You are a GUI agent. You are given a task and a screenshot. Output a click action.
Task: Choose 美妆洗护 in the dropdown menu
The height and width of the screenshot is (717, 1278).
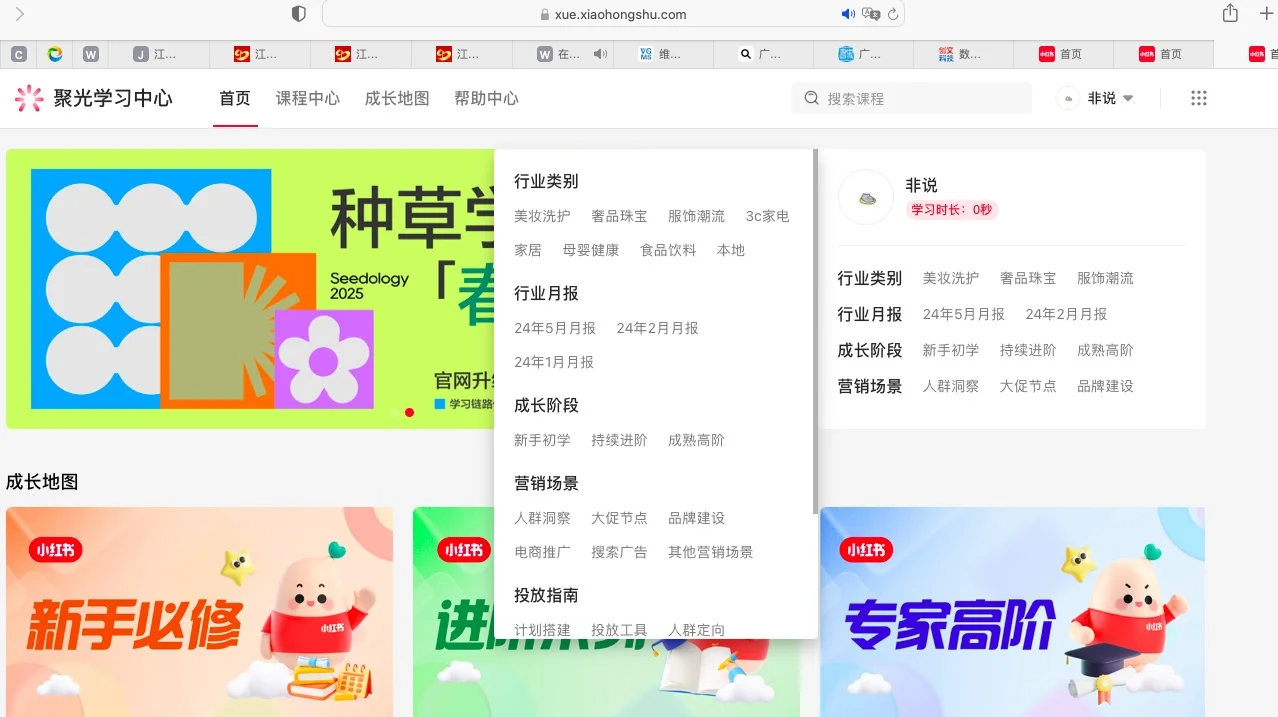click(x=542, y=216)
